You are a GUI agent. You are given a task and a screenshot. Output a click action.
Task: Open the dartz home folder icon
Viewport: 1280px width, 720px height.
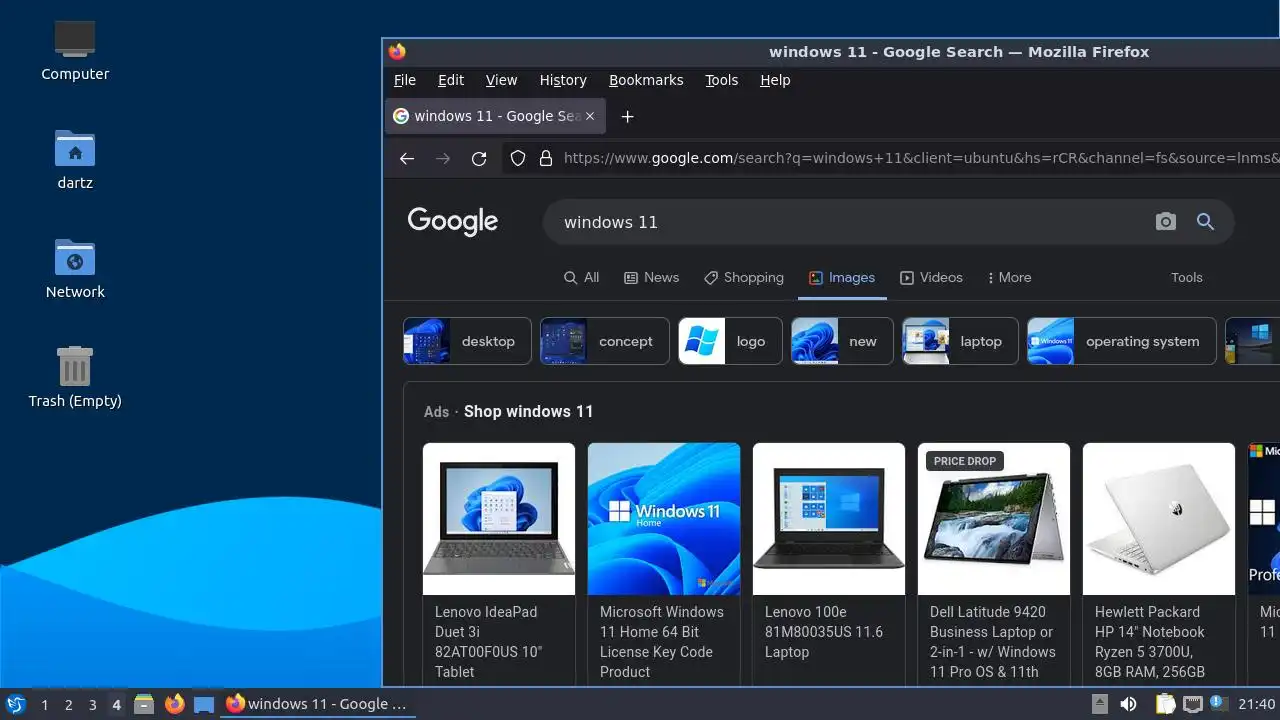[x=75, y=159]
